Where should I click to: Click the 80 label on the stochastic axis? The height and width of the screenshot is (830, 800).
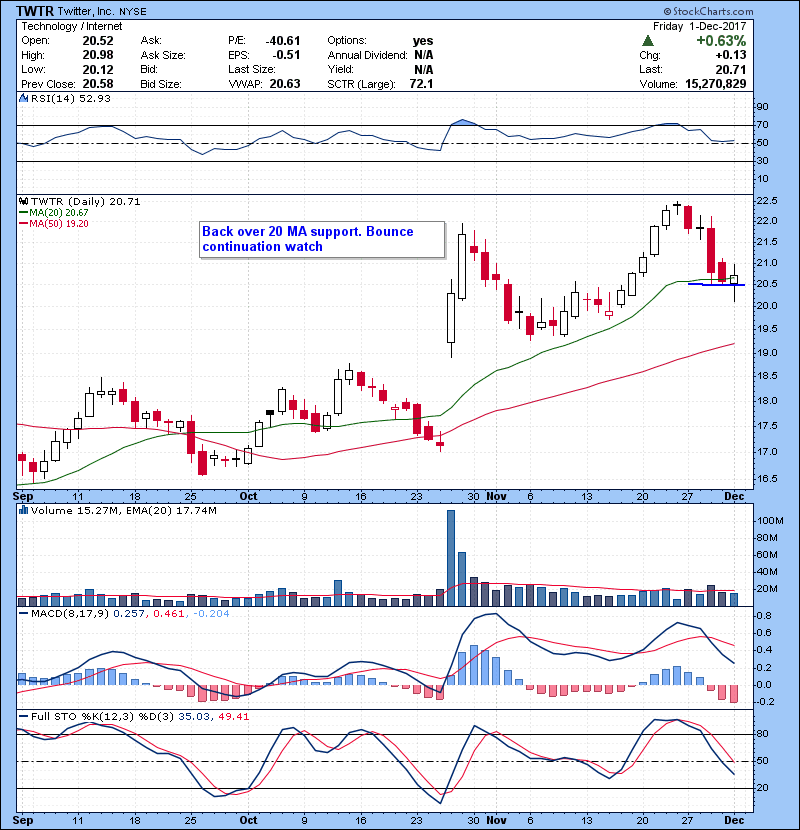coord(762,734)
